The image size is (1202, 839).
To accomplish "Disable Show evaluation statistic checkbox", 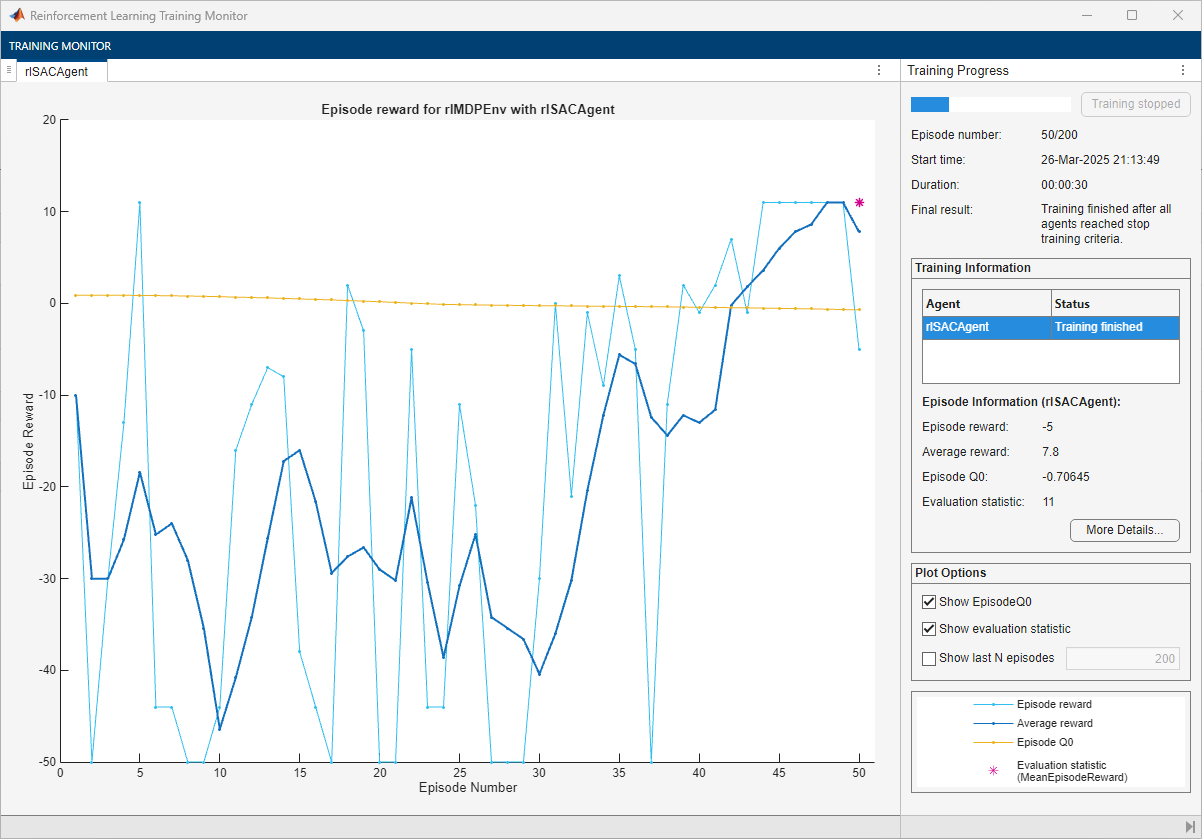I will (929, 629).
